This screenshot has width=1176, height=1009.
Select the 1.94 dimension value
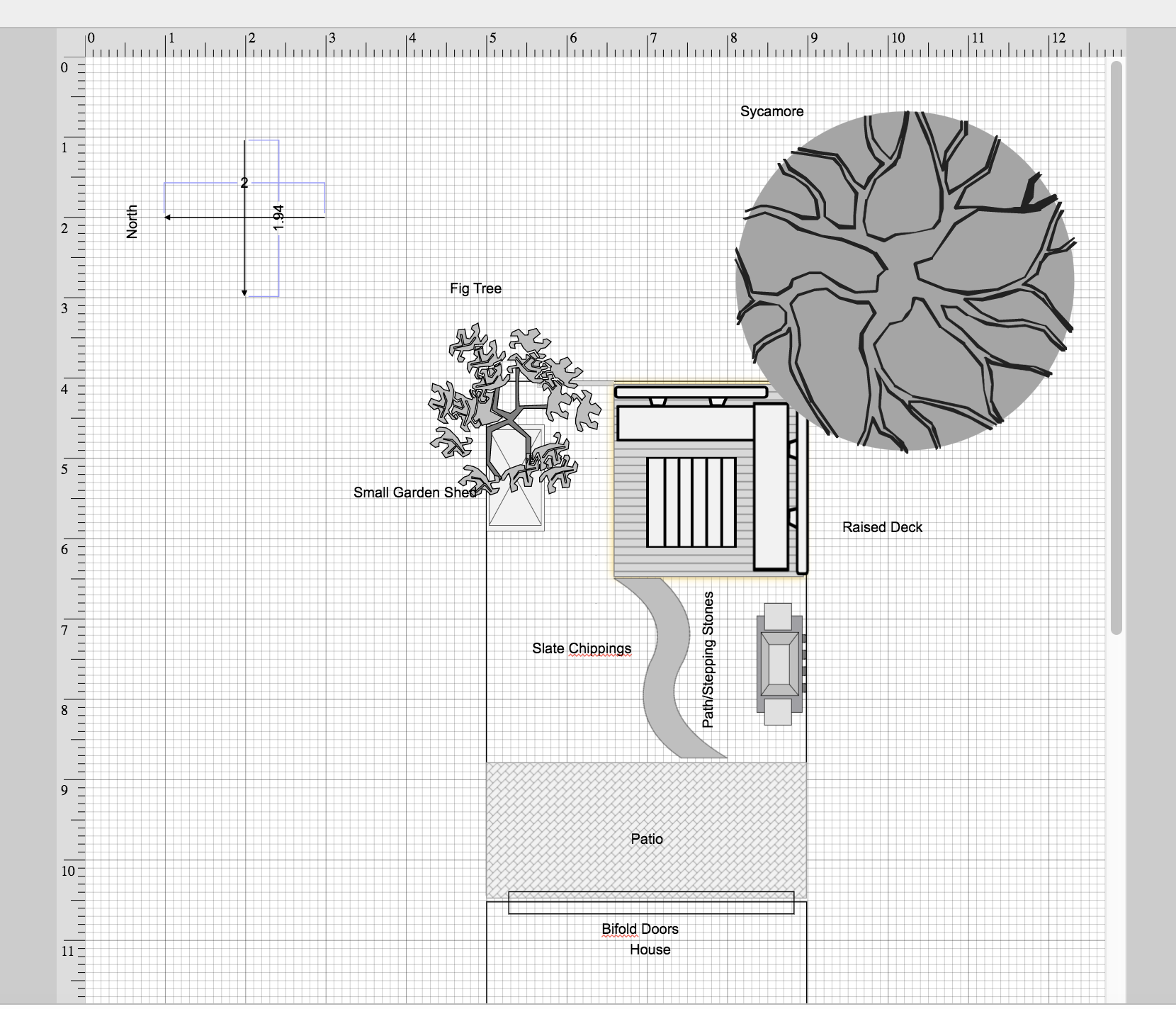278,218
